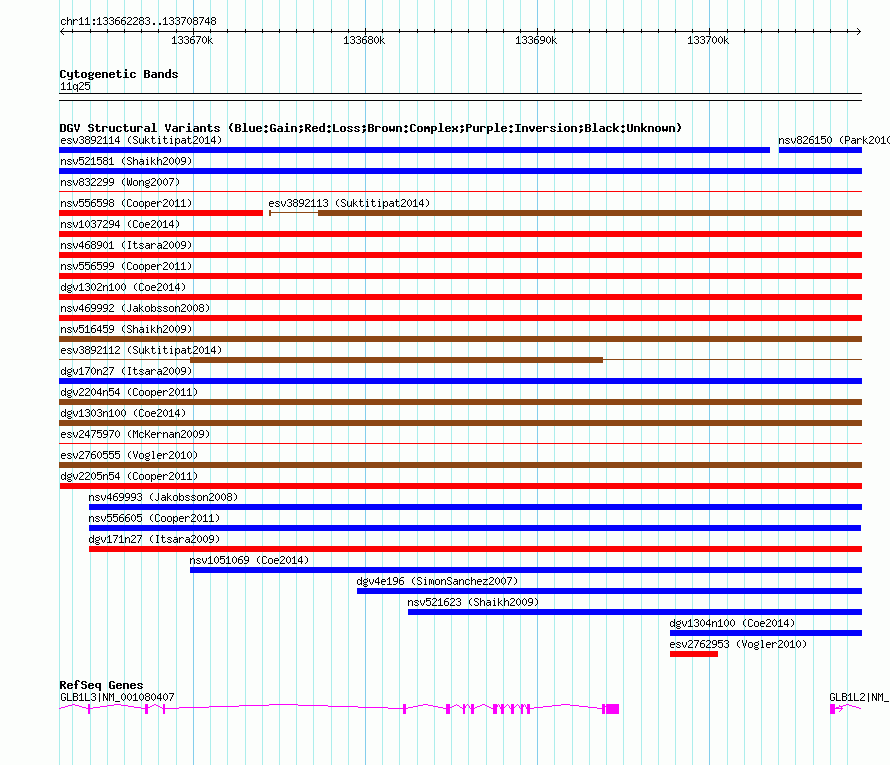Select nsv556599 (Cooper2011) label
The width and height of the screenshot is (890, 765).
(x=126, y=266)
